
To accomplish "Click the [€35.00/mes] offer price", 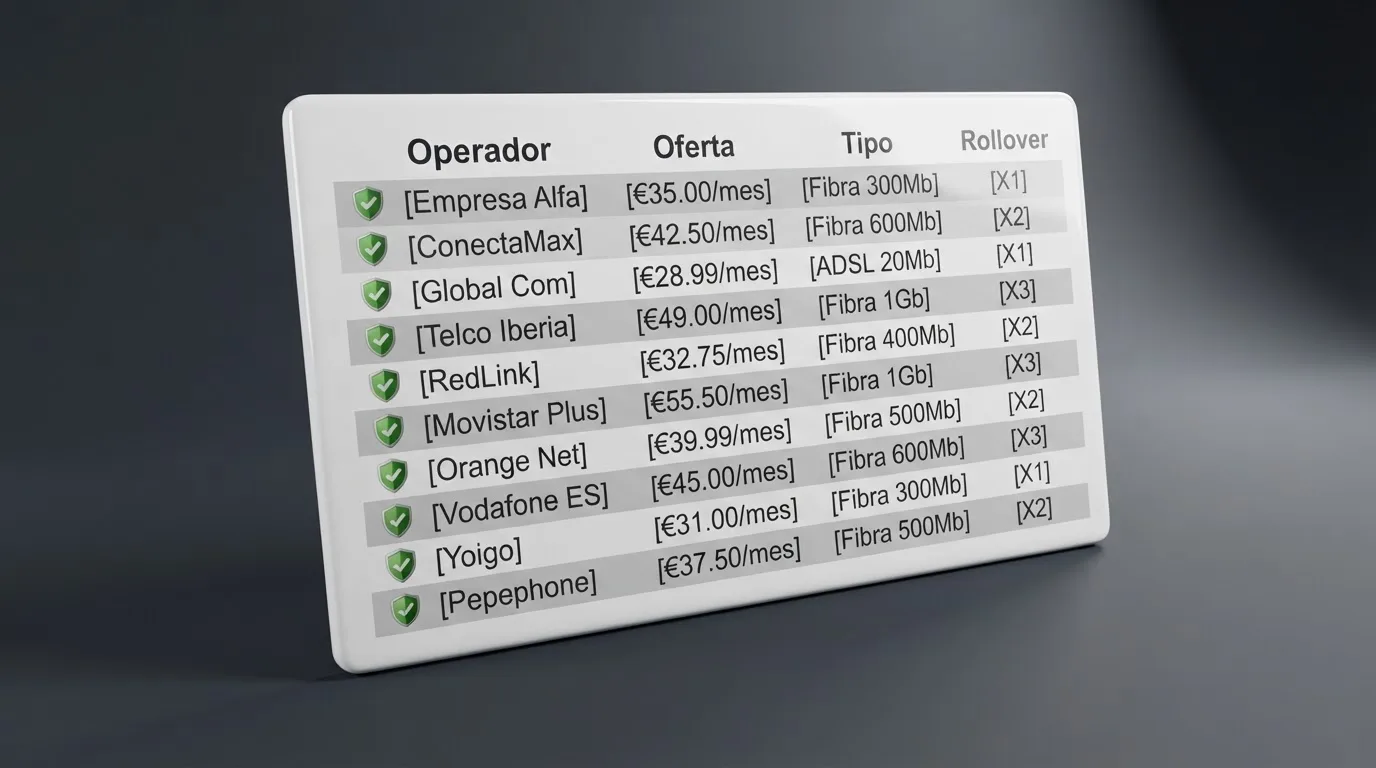I will pos(699,192).
